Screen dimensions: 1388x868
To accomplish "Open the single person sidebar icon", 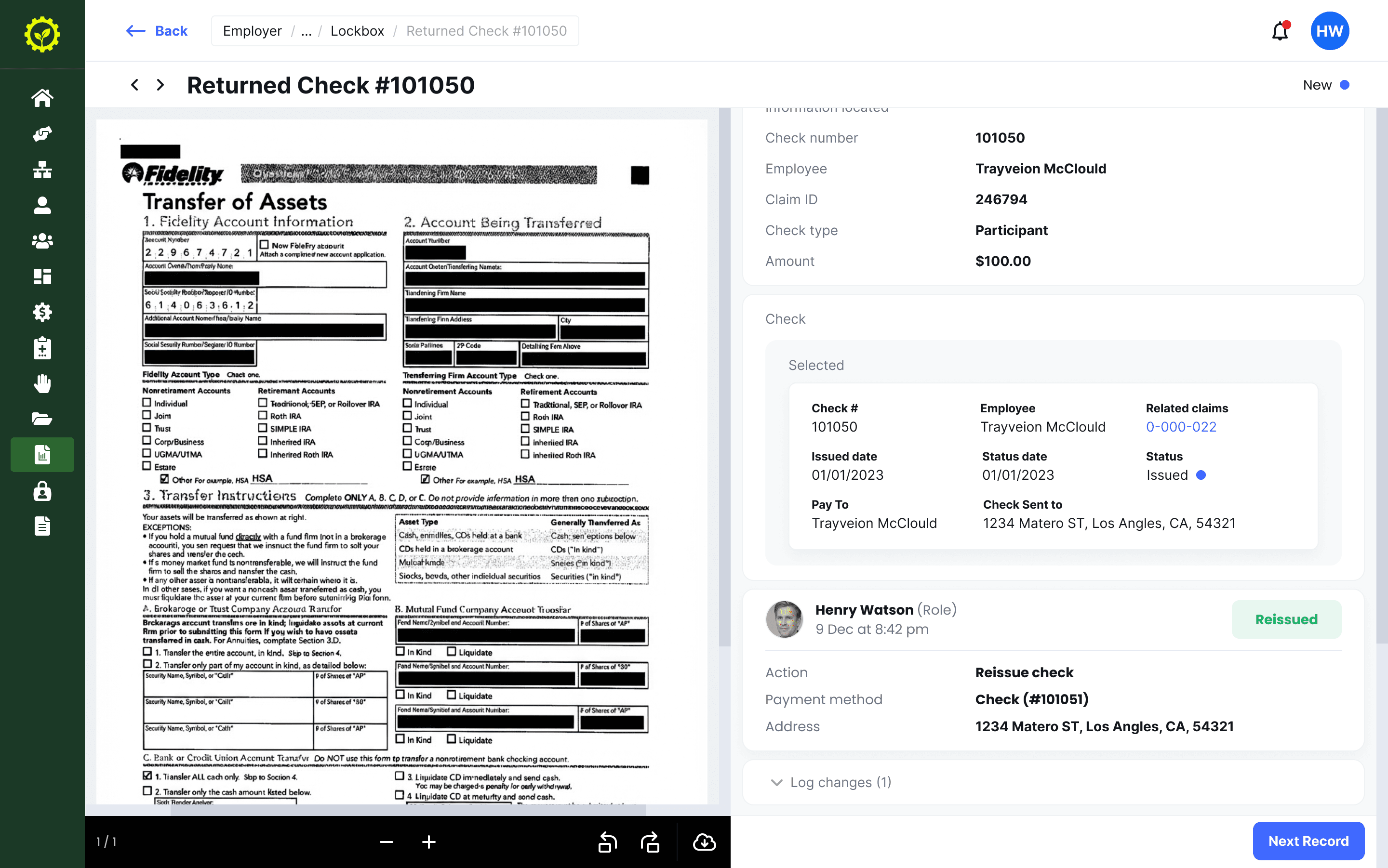I will (42, 205).
